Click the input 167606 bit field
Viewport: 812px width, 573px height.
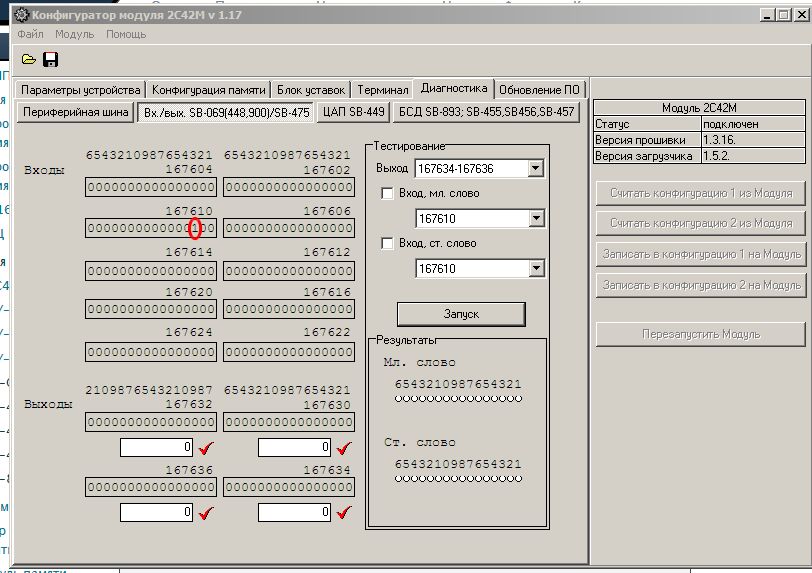click(x=289, y=228)
